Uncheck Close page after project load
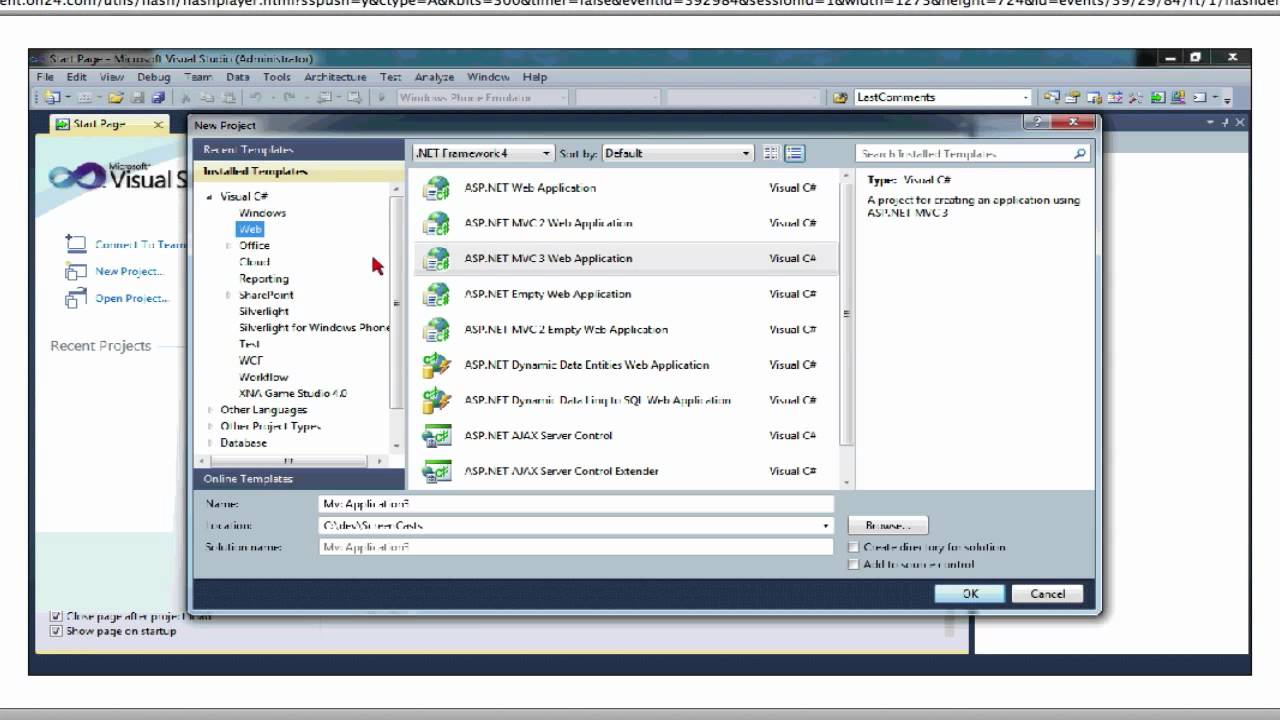Image resolution: width=1280 pixels, height=720 pixels. tap(56, 617)
